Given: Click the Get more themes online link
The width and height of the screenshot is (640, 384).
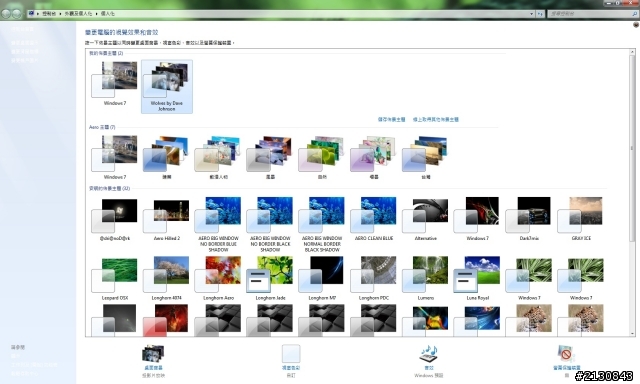Looking at the screenshot, I should pos(436,120).
